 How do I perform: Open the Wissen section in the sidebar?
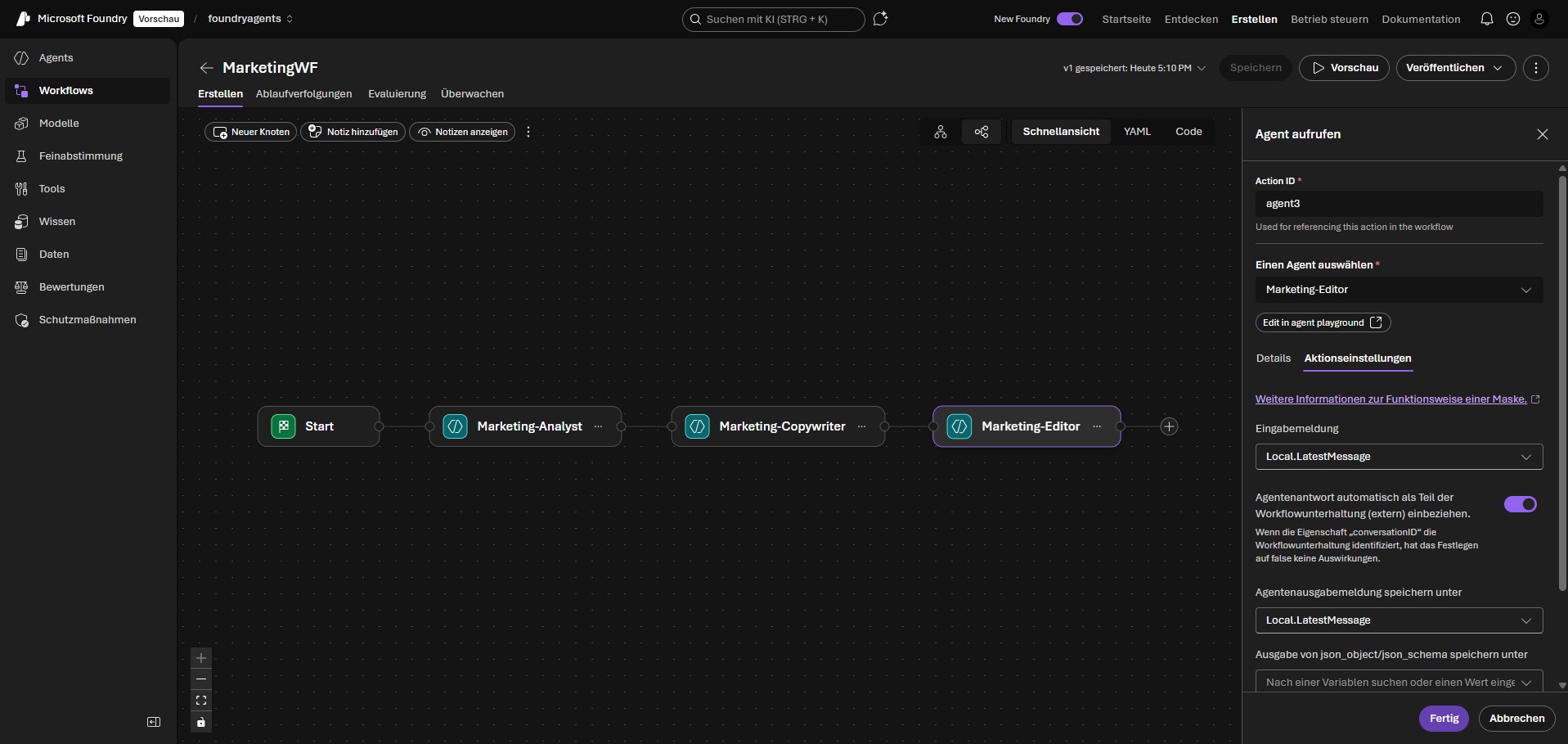(x=57, y=221)
